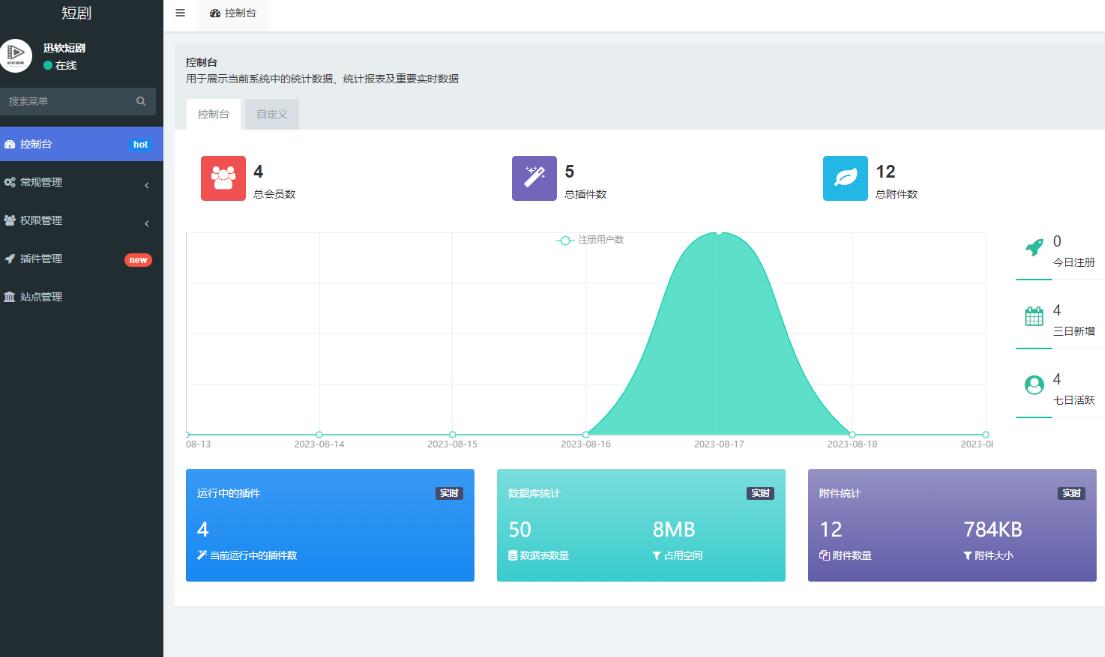Click the dashboard icon in top 控制台 tab

point(215,13)
